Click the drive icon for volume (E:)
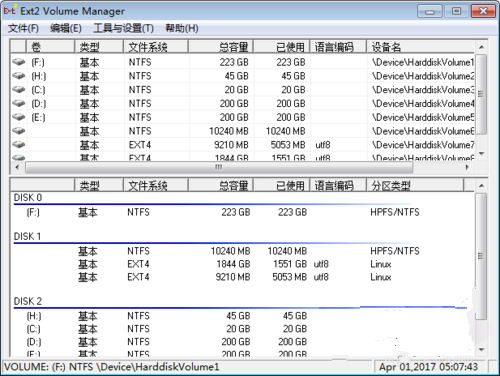Viewport: 500px width, 376px height. point(19,117)
